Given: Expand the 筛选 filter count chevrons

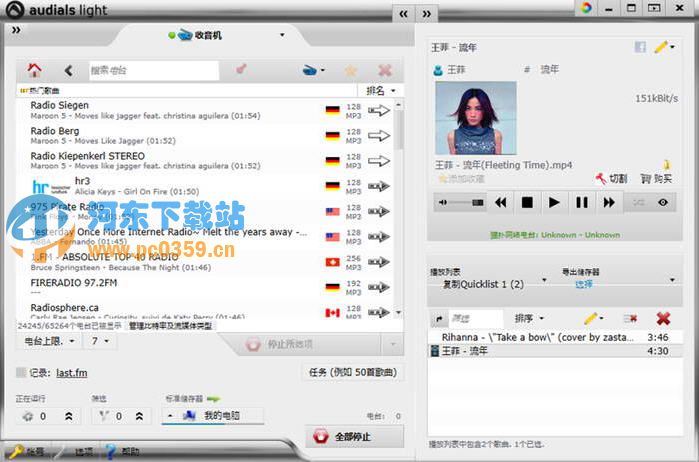Looking at the screenshot, I should click(139, 416).
